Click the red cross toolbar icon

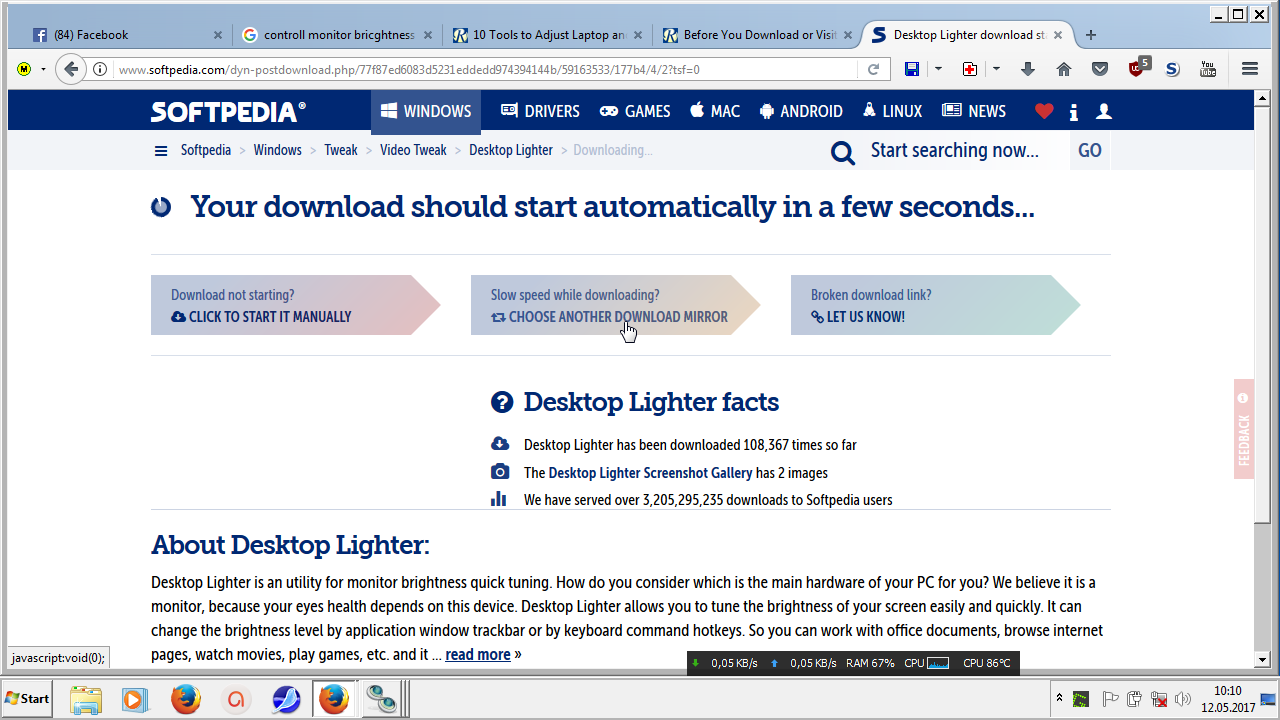coord(970,69)
